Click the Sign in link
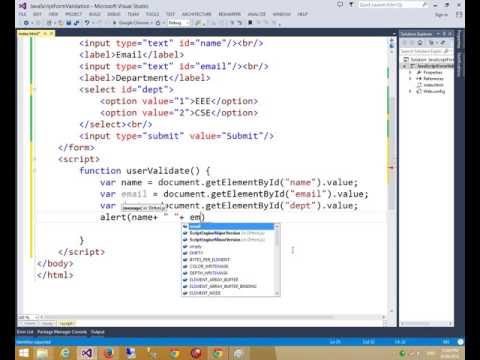The image size is (480, 360). (x=441, y=14)
